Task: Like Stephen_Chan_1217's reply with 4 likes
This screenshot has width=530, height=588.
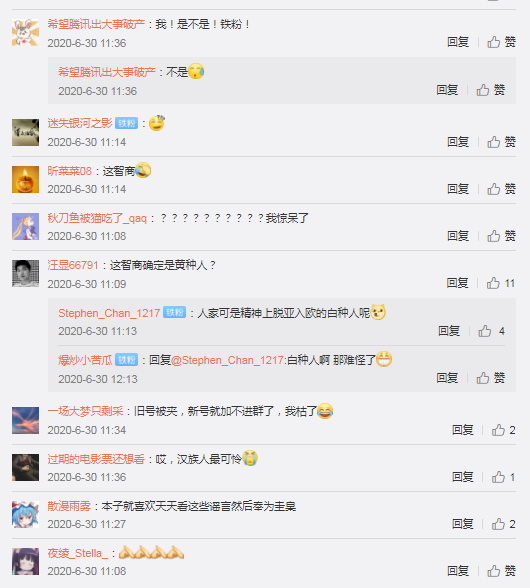Action: coord(491,331)
